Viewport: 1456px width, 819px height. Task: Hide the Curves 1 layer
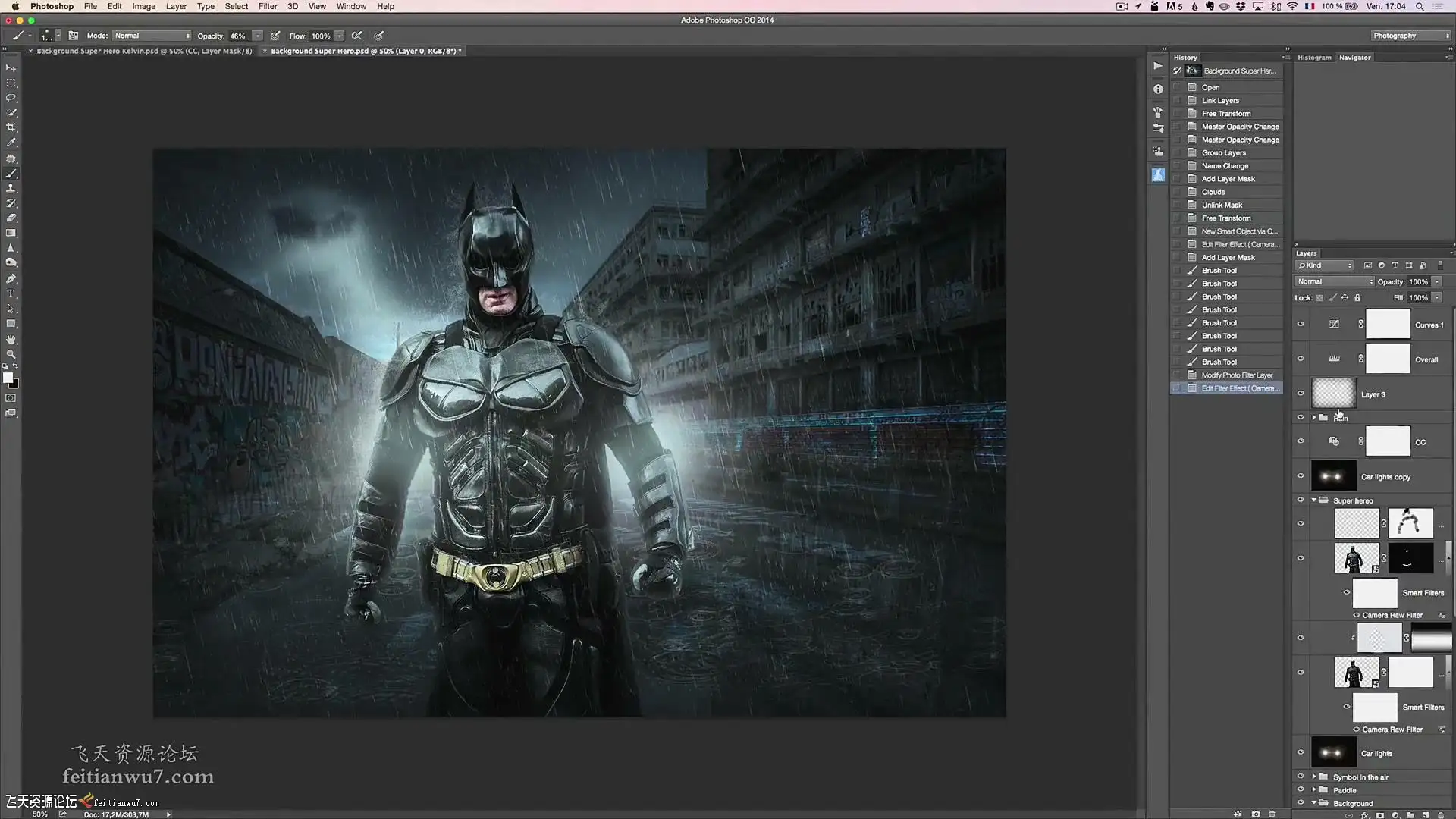(x=1301, y=325)
